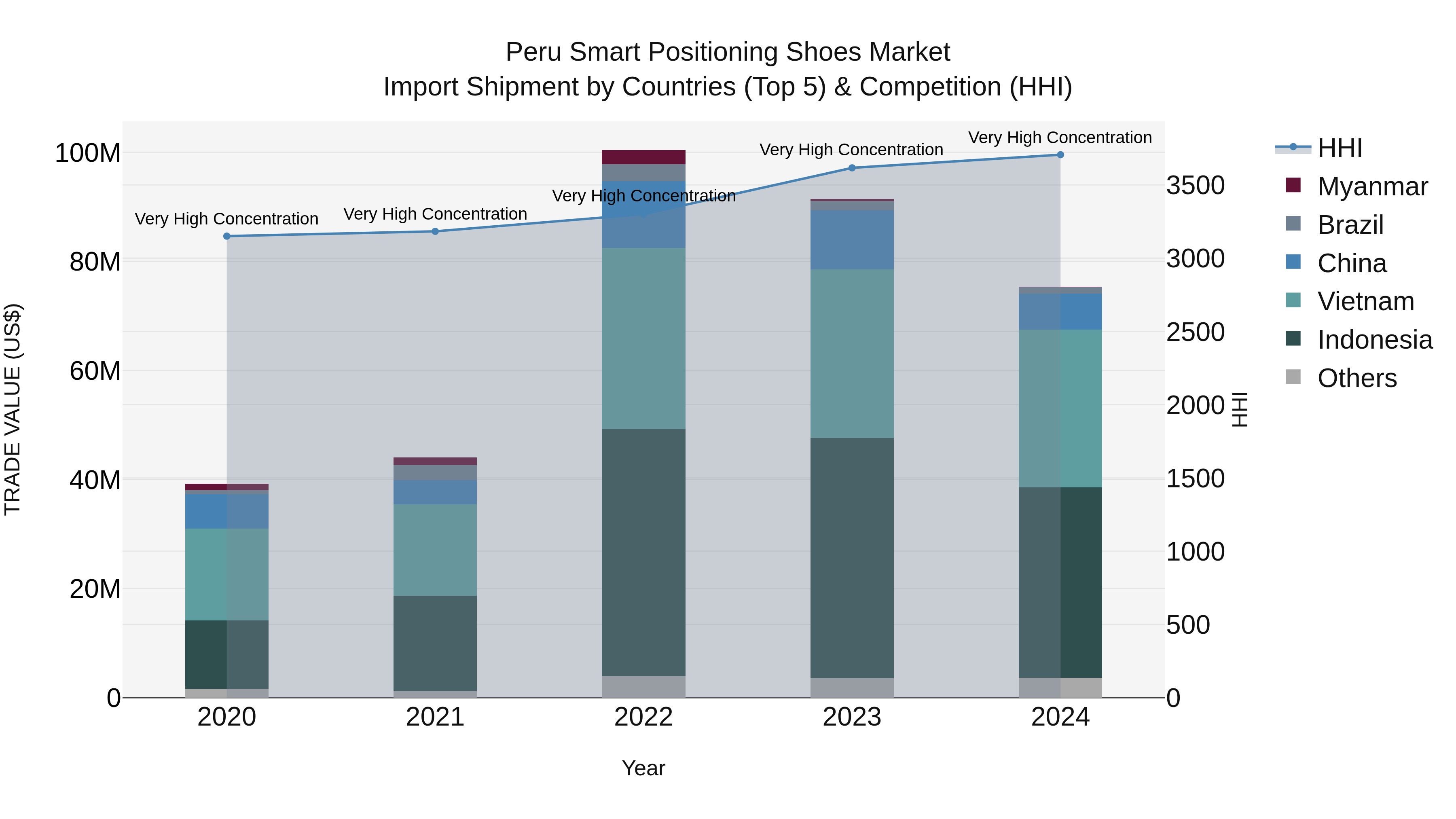
Task: Click the 2023 Indonesia bar segment
Action: coord(852,559)
